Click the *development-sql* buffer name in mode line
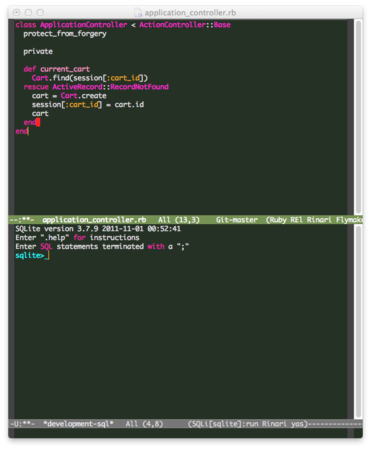The width and height of the screenshot is (371, 450). point(78,424)
